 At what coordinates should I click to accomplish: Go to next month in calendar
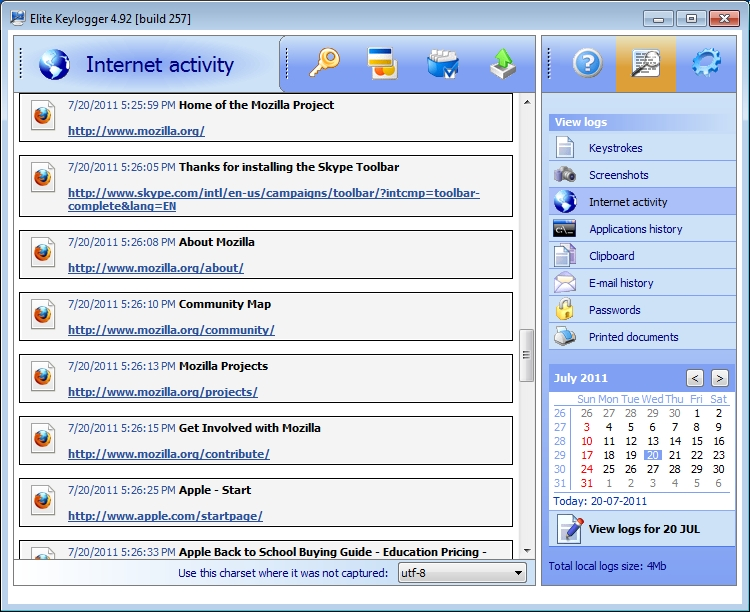(x=719, y=378)
